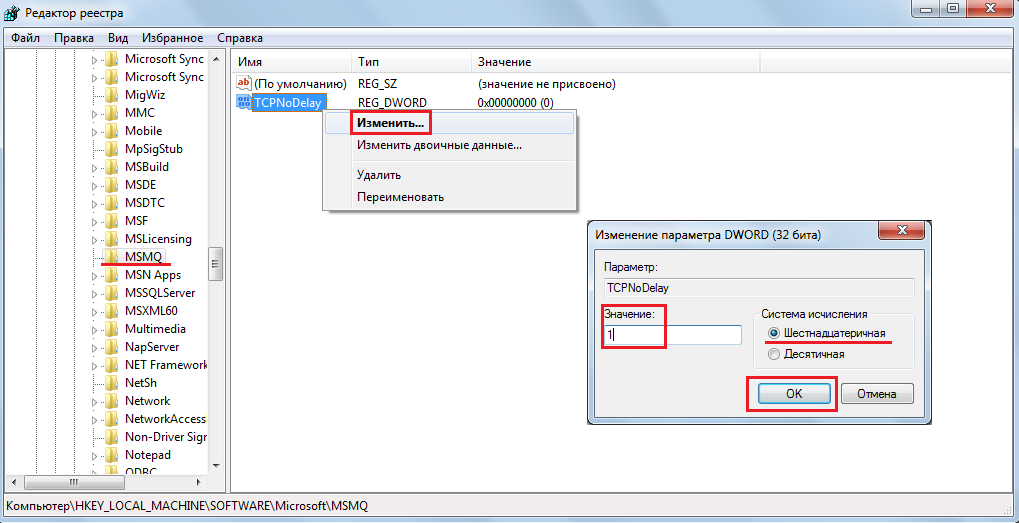Click the string icon of (По умолчанию)
The width and height of the screenshot is (1019, 523).
click(x=244, y=83)
